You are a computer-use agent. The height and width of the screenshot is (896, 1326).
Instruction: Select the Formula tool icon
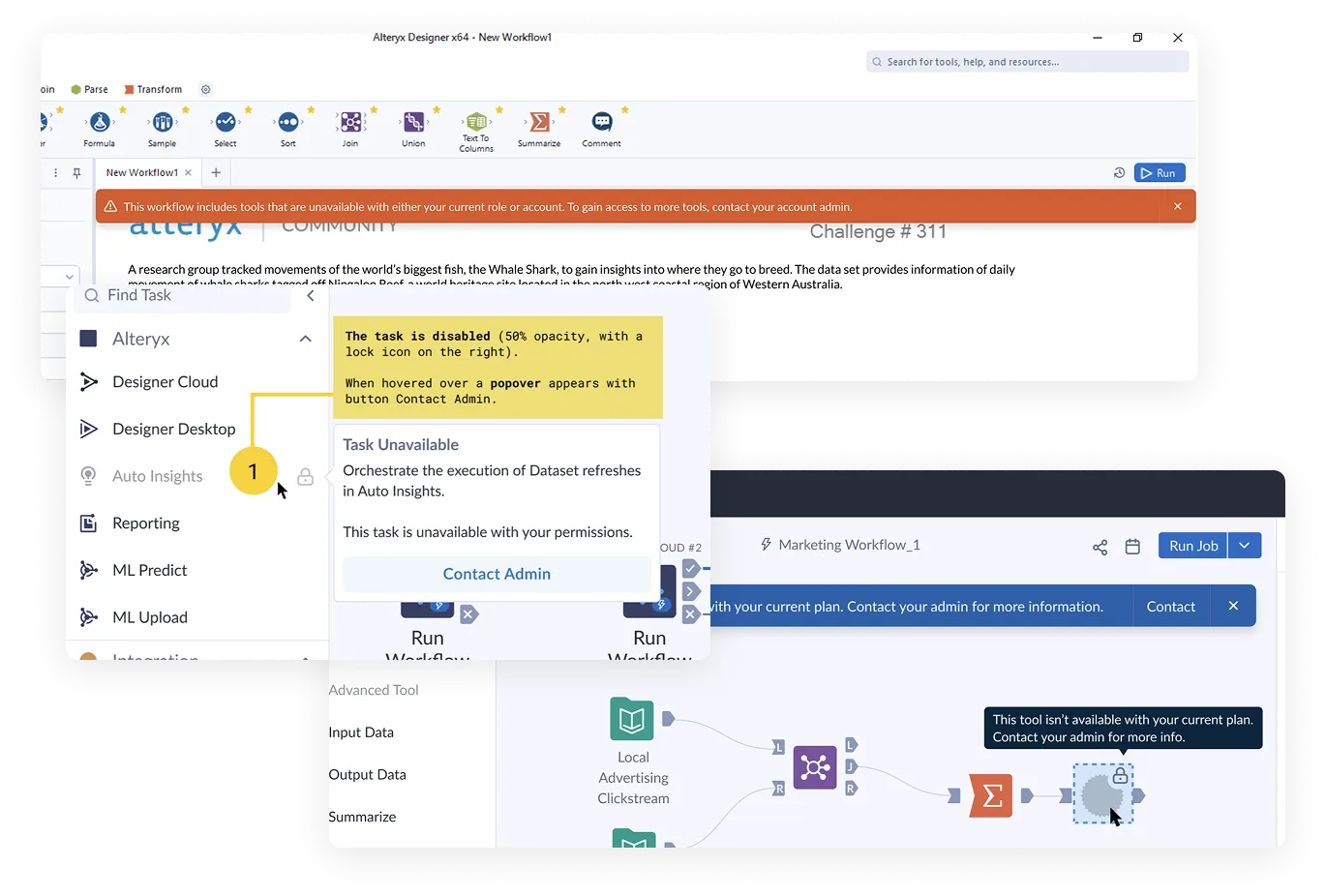tap(100, 122)
